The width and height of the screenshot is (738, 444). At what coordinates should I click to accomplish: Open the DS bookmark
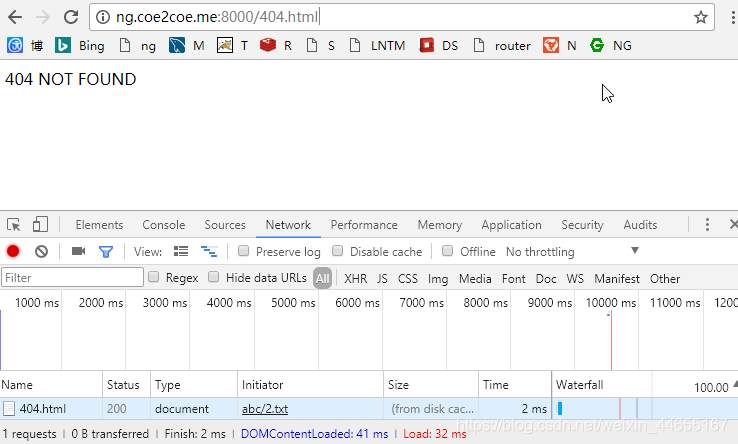[x=439, y=46]
